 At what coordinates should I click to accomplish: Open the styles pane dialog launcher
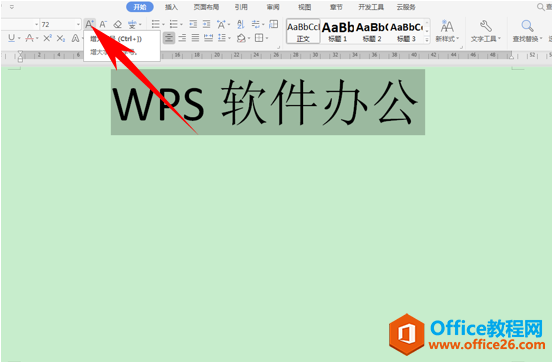tap(461, 47)
